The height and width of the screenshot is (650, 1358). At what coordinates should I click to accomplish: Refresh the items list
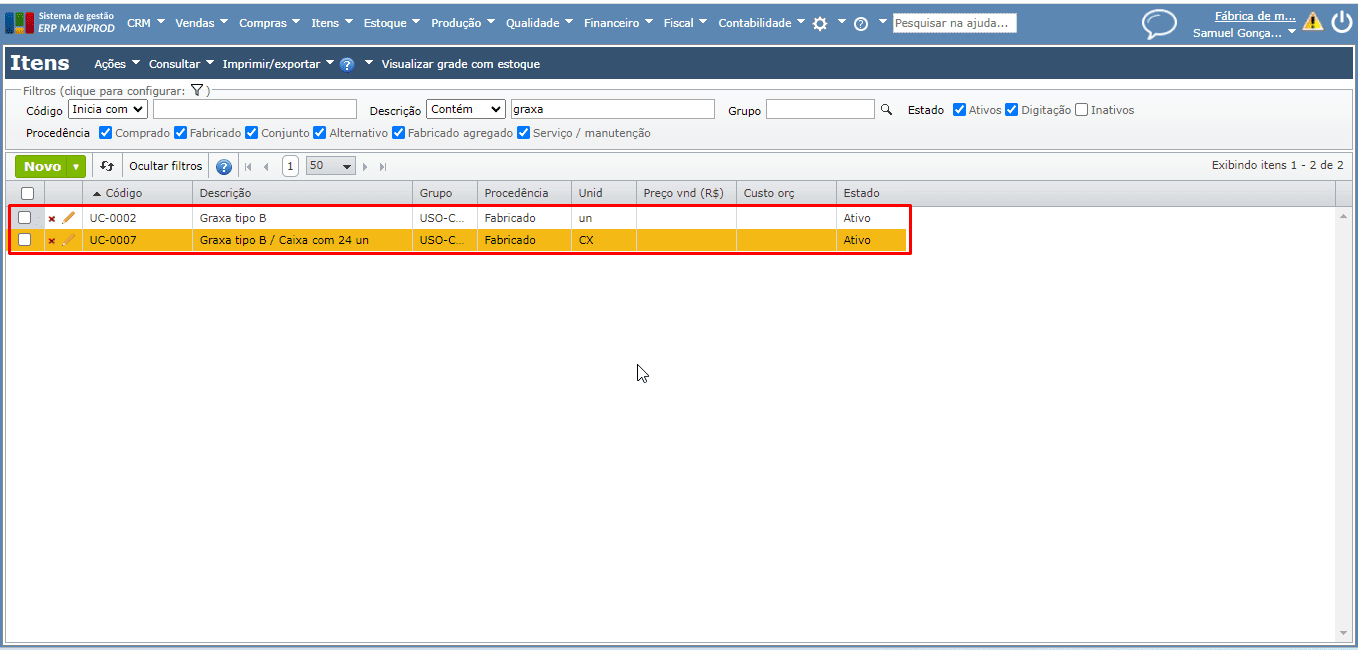pyautogui.click(x=107, y=166)
